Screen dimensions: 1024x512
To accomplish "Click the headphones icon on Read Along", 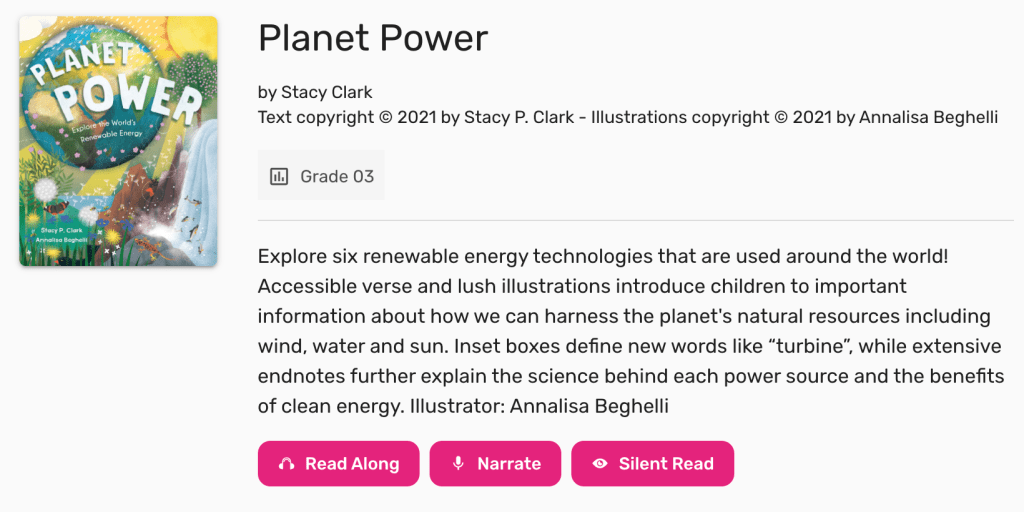I will coord(287,464).
